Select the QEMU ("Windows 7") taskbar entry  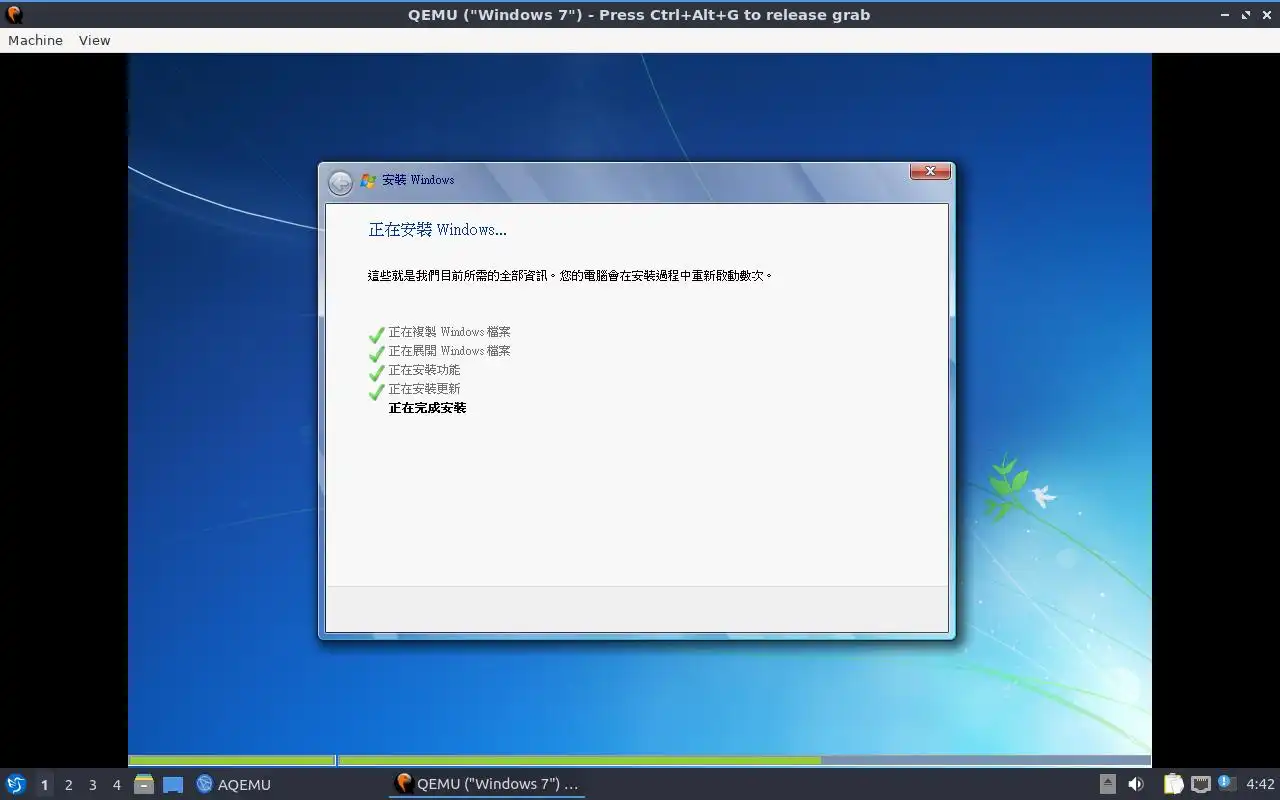coord(487,784)
